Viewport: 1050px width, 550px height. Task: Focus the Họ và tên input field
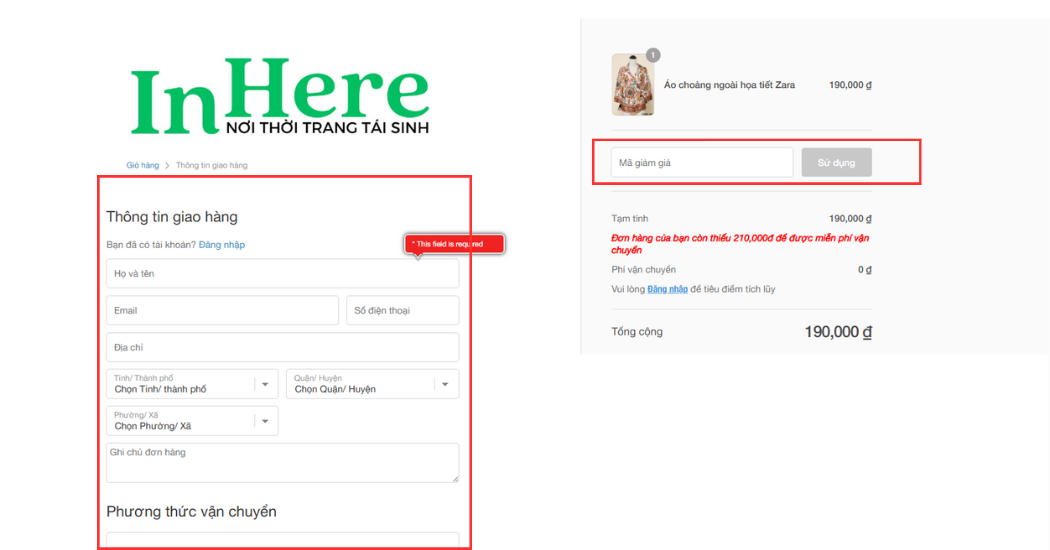tap(283, 273)
